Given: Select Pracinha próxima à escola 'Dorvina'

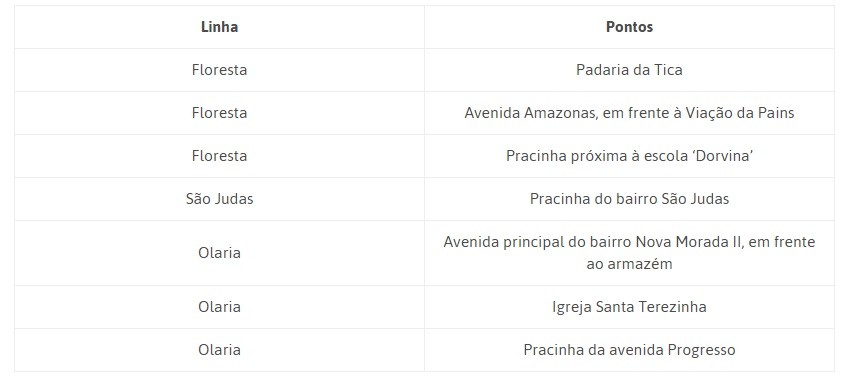Looking at the screenshot, I should tap(629, 156).
